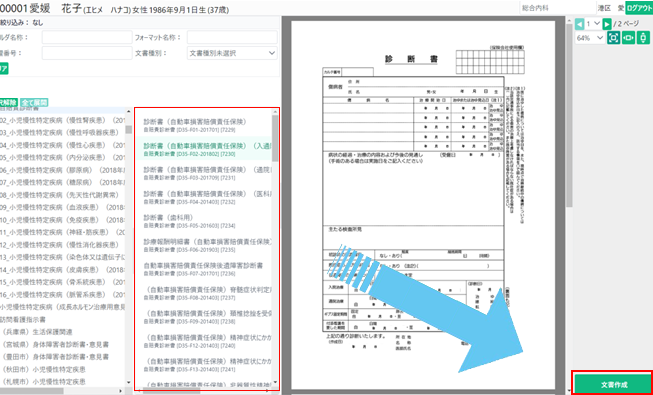Open the 64% zoom dropdown
This screenshot has width=653, height=395.
590,38
